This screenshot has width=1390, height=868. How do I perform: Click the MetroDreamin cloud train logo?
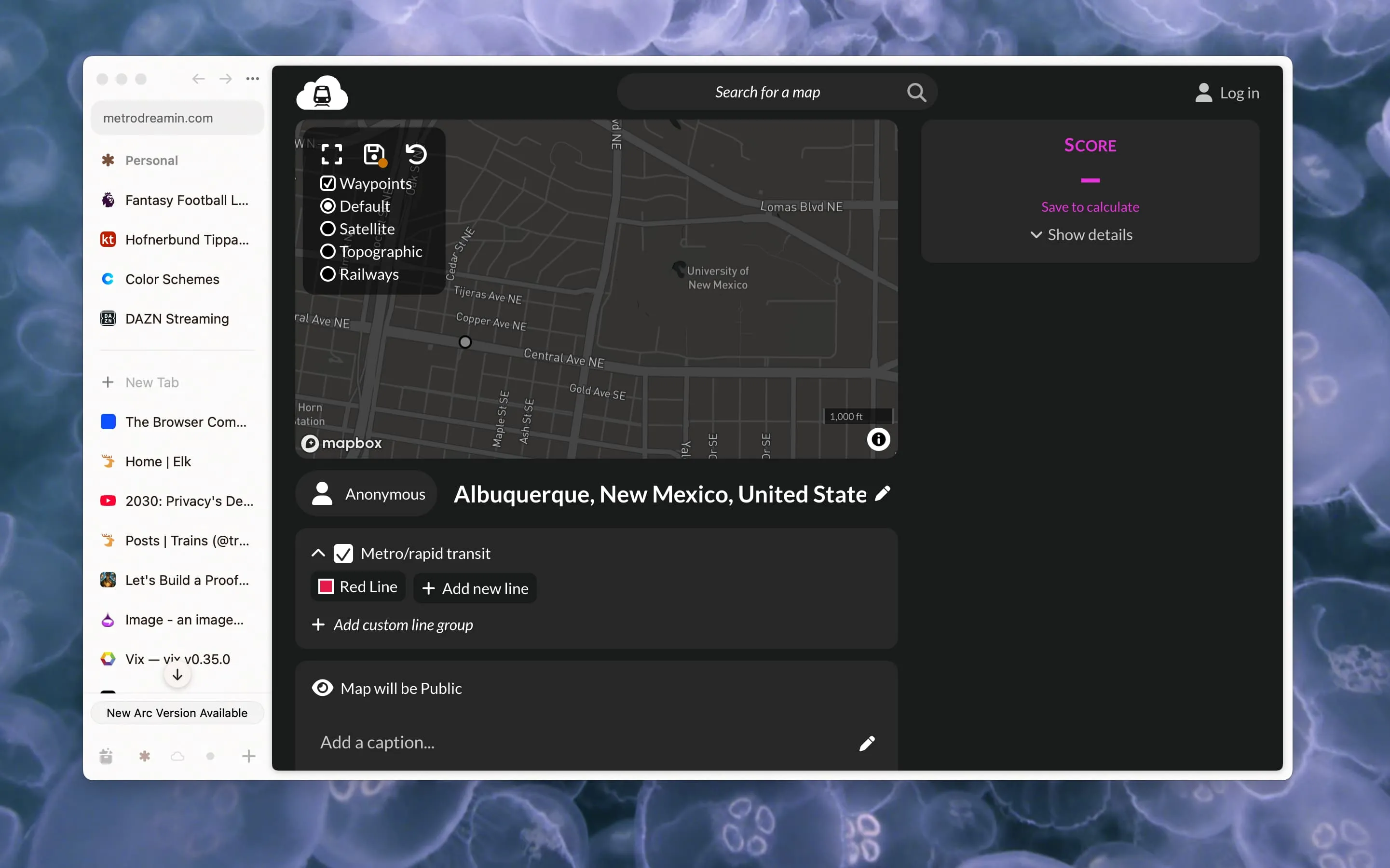(x=322, y=93)
